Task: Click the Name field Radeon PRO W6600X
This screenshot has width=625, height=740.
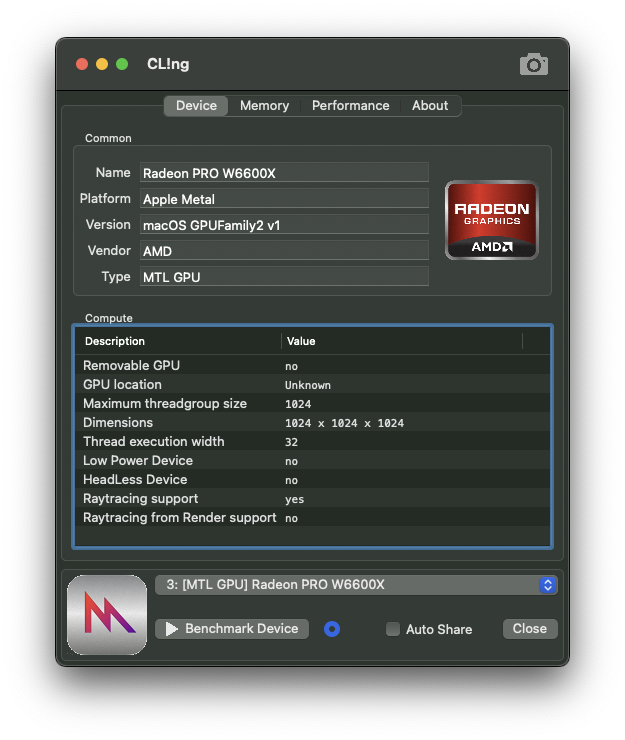Action: point(284,173)
